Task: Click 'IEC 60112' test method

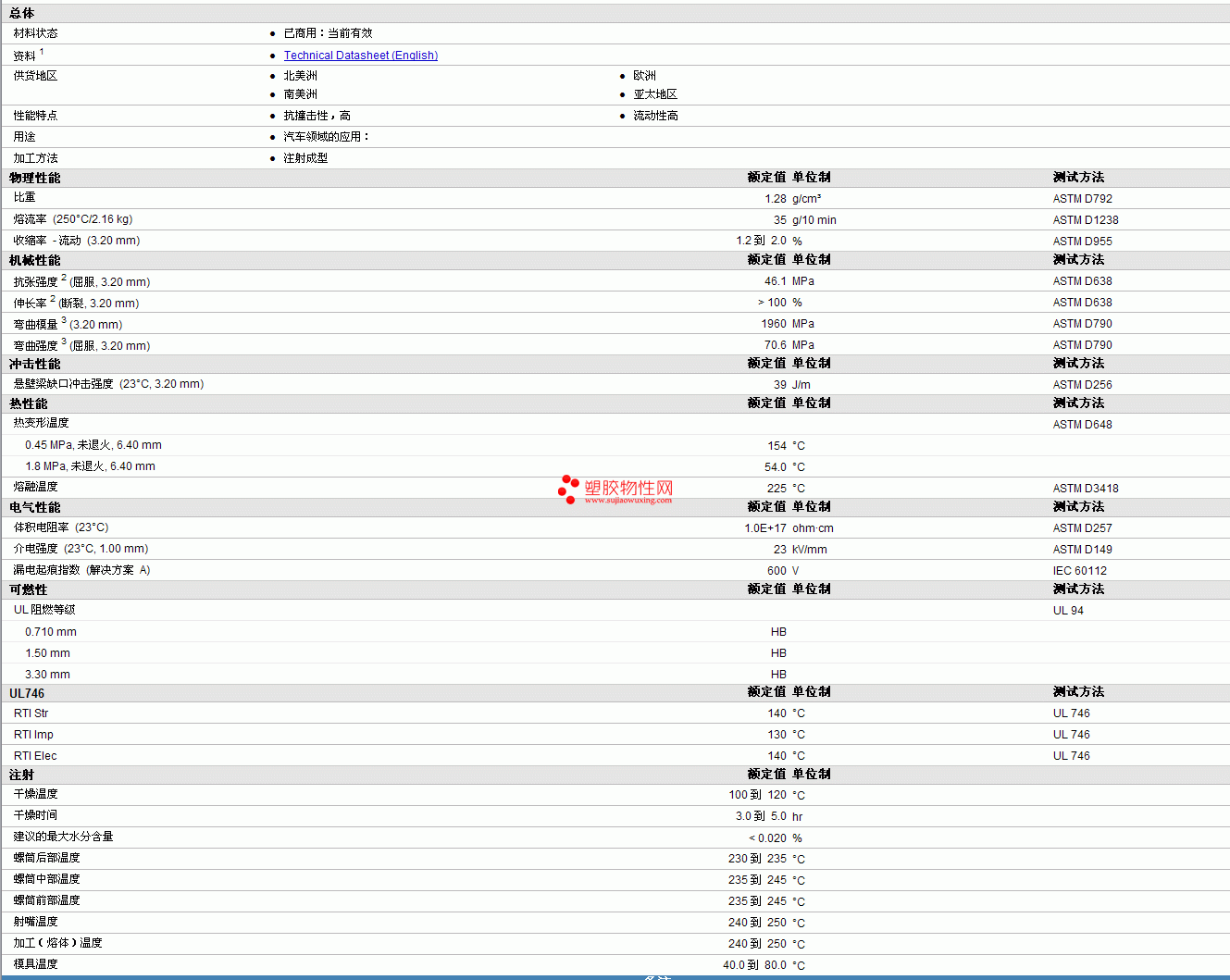Action: pos(1080,571)
